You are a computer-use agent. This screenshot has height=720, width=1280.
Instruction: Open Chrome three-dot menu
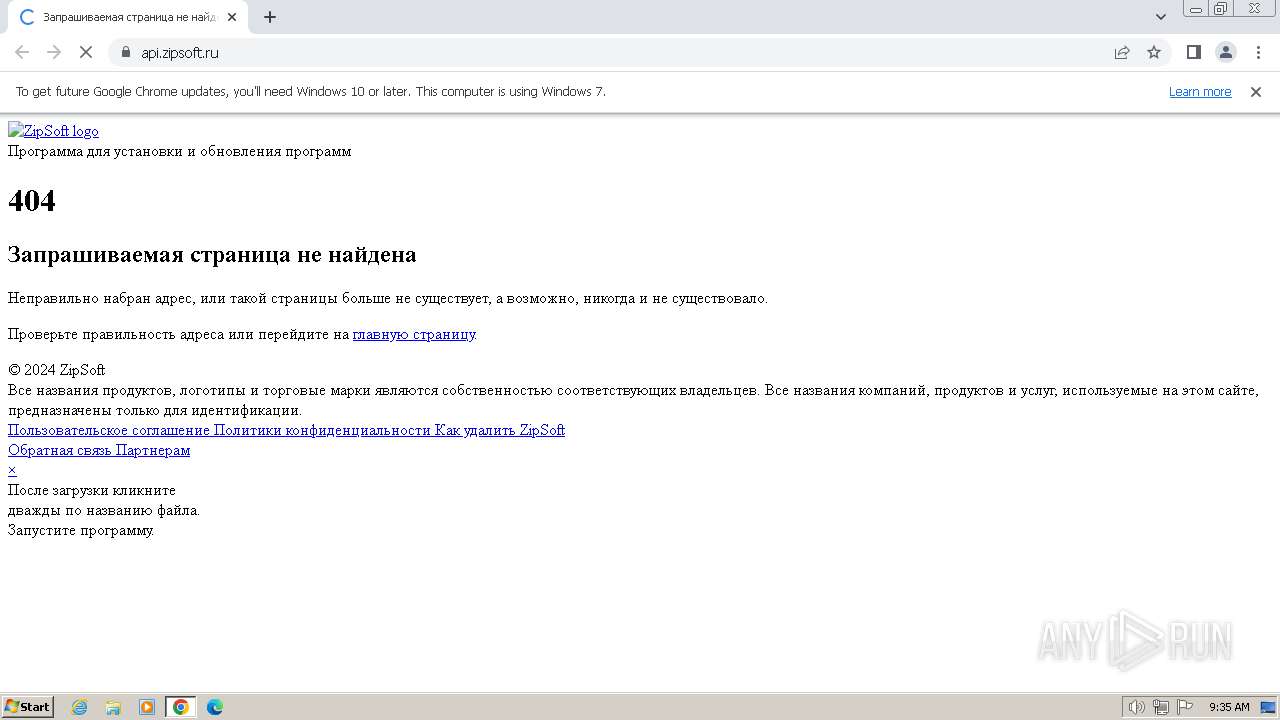point(1258,52)
